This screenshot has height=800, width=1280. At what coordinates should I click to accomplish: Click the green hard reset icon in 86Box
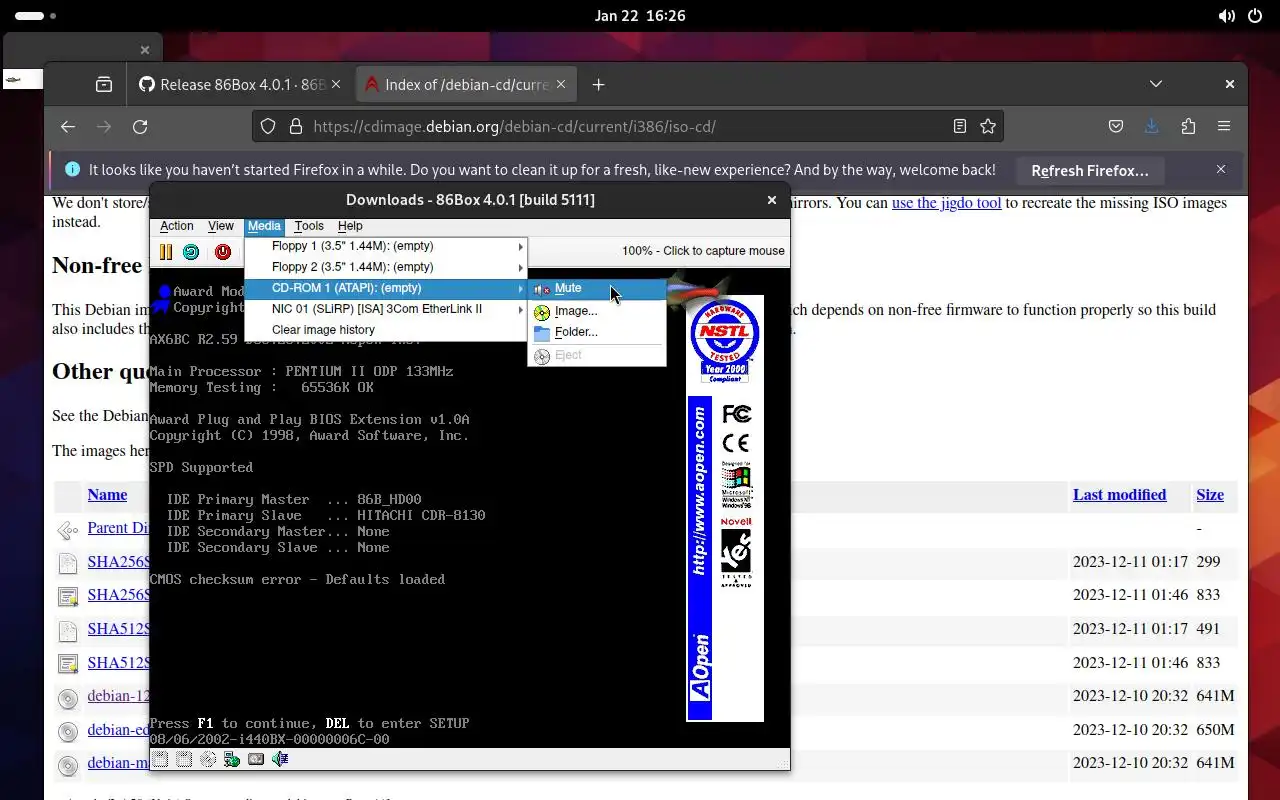[191, 252]
